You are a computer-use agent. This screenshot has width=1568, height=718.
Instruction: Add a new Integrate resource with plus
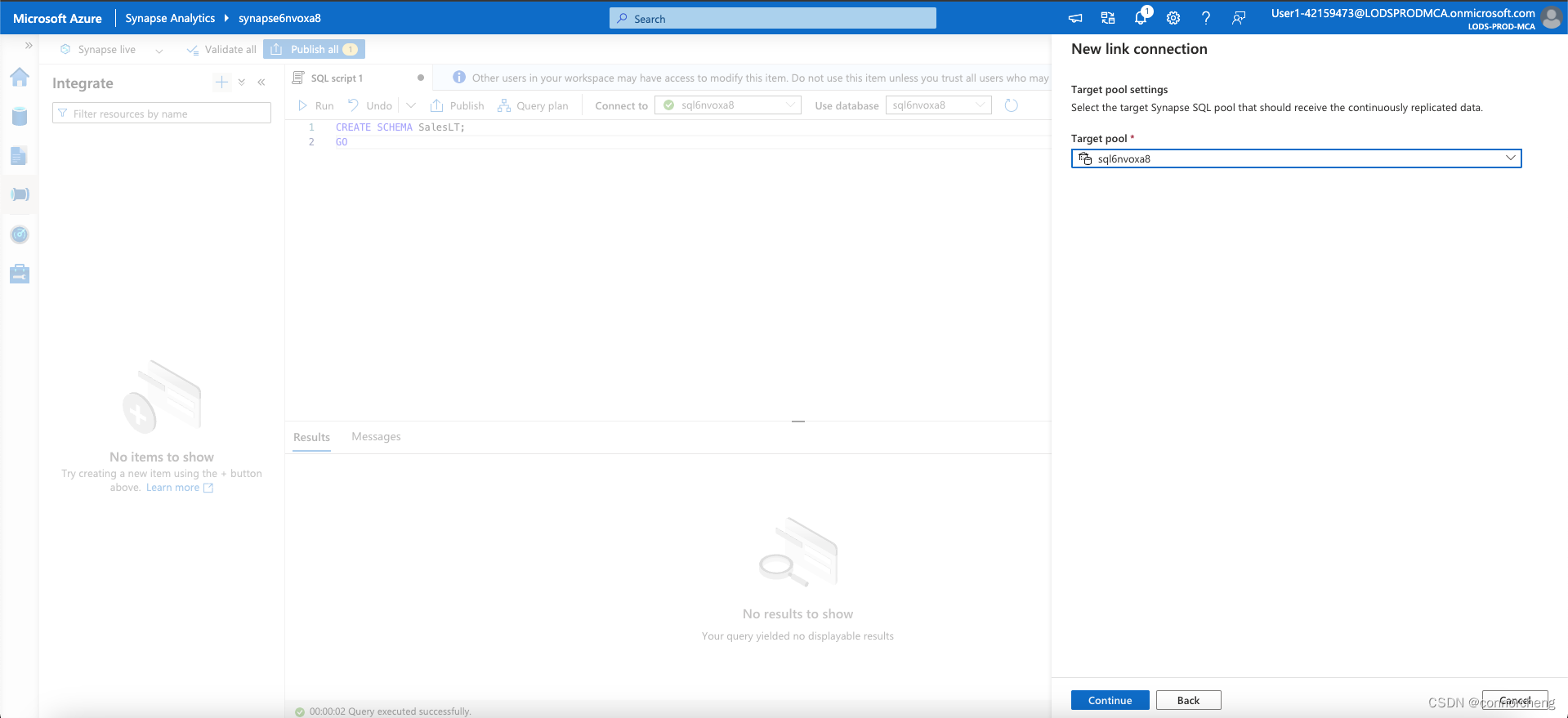click(221, 82)
